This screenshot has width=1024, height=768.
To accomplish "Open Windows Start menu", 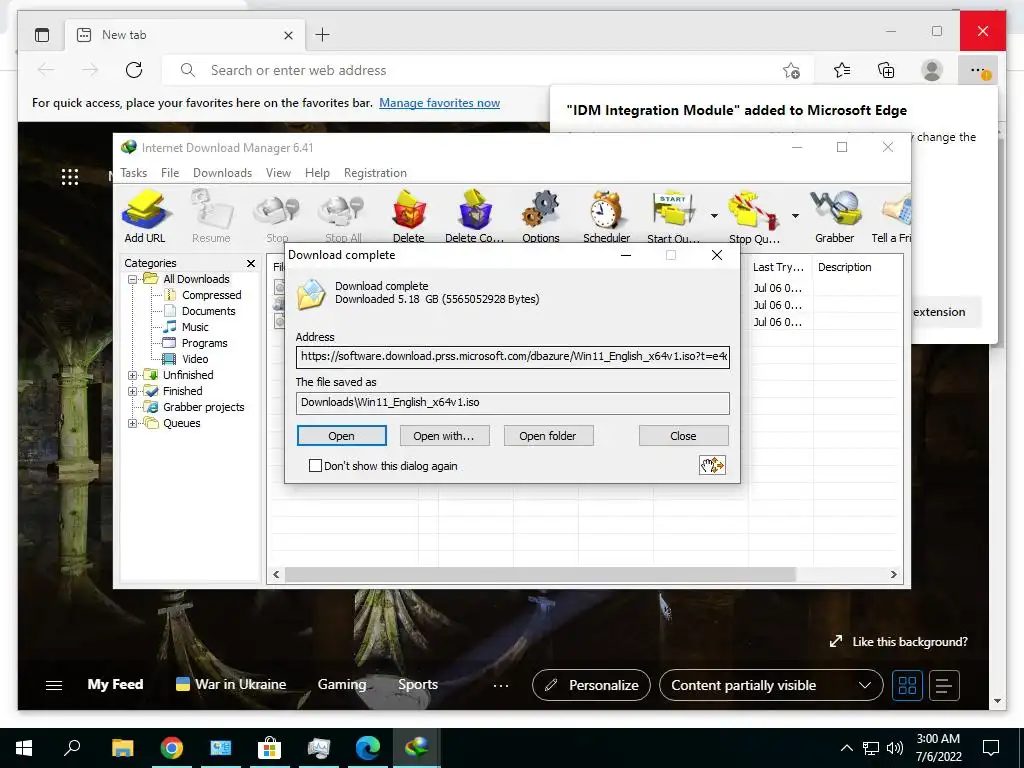I will (24, 748).
